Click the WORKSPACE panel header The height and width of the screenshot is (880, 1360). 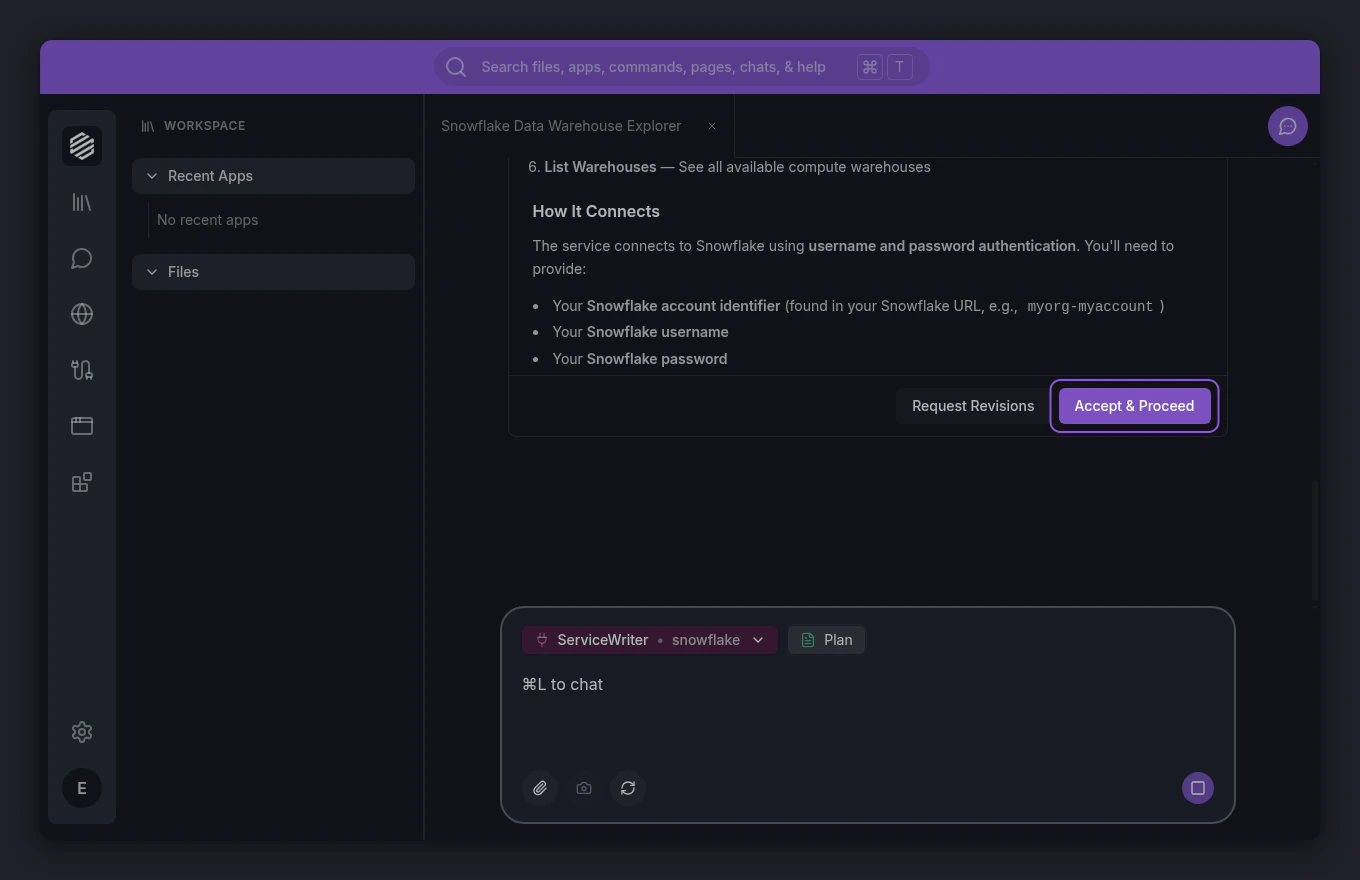[193, 126]
